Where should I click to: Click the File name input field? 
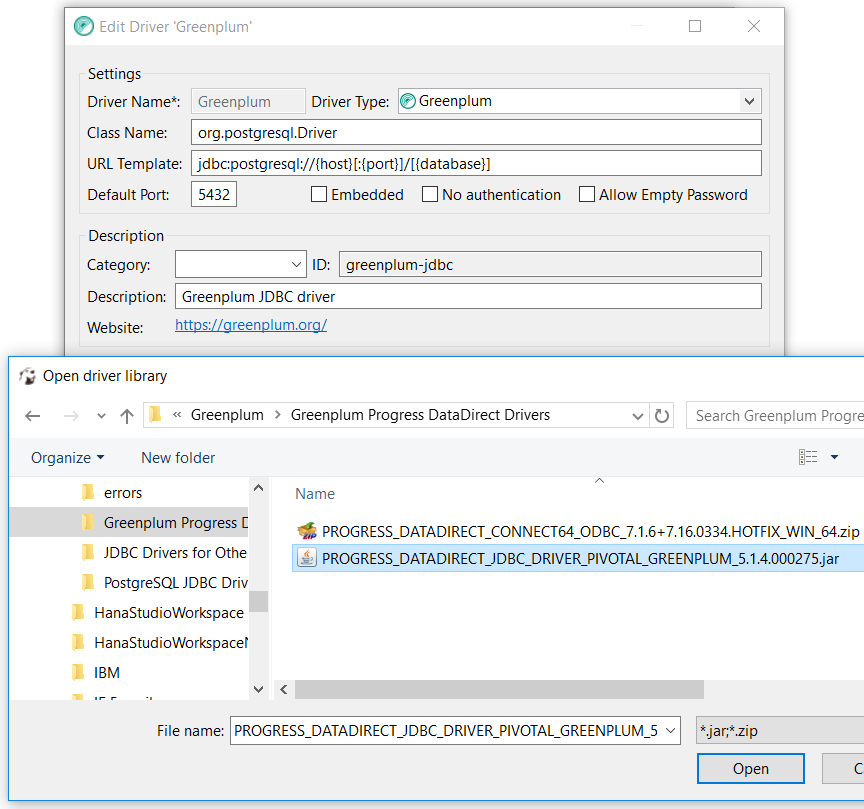pyautogui.click(x=446, y=731)
